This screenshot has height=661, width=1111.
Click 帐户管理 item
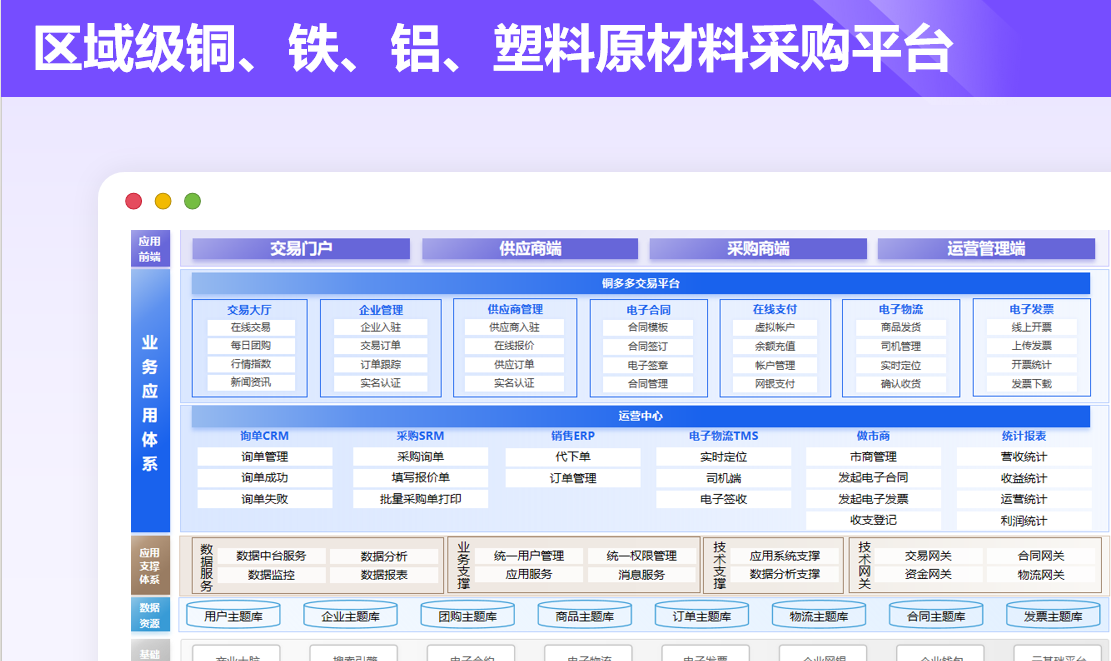[774, 366]
